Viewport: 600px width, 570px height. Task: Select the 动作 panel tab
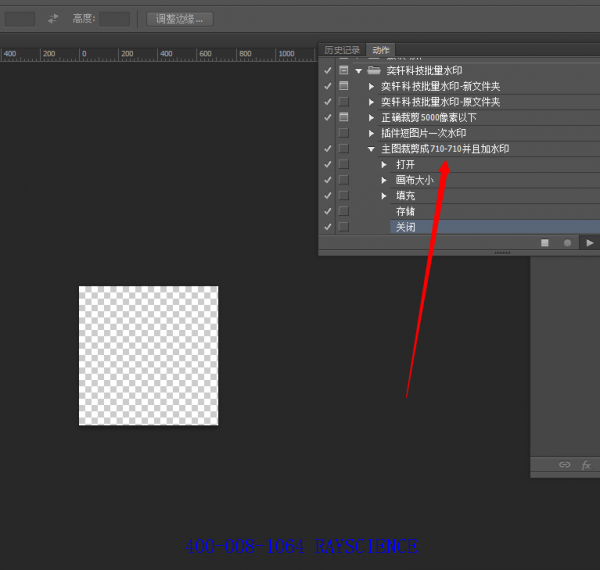pyautogui.click(x=380, y=50)
